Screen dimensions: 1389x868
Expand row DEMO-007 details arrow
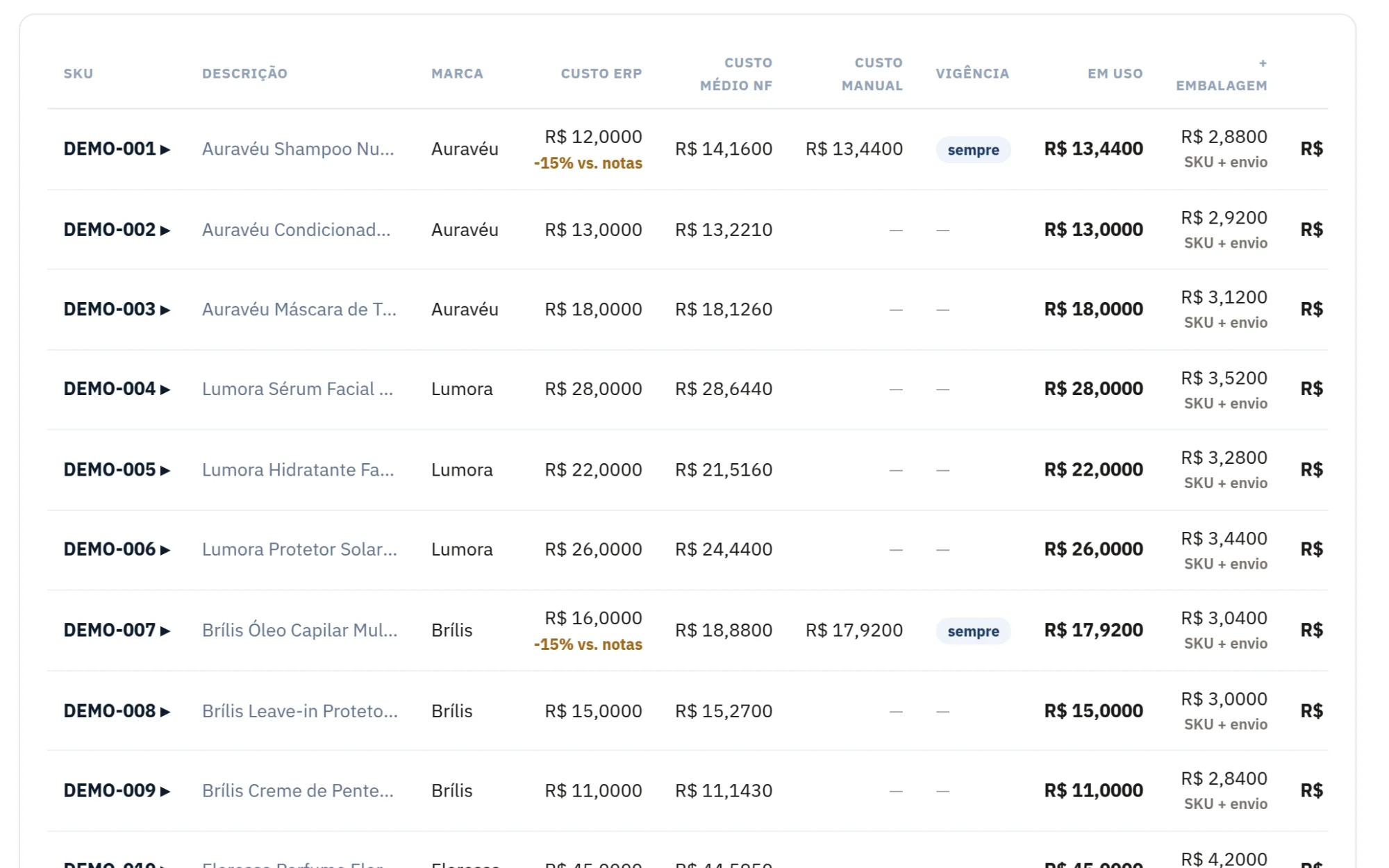pyautogui.click(x=165, y=631)
